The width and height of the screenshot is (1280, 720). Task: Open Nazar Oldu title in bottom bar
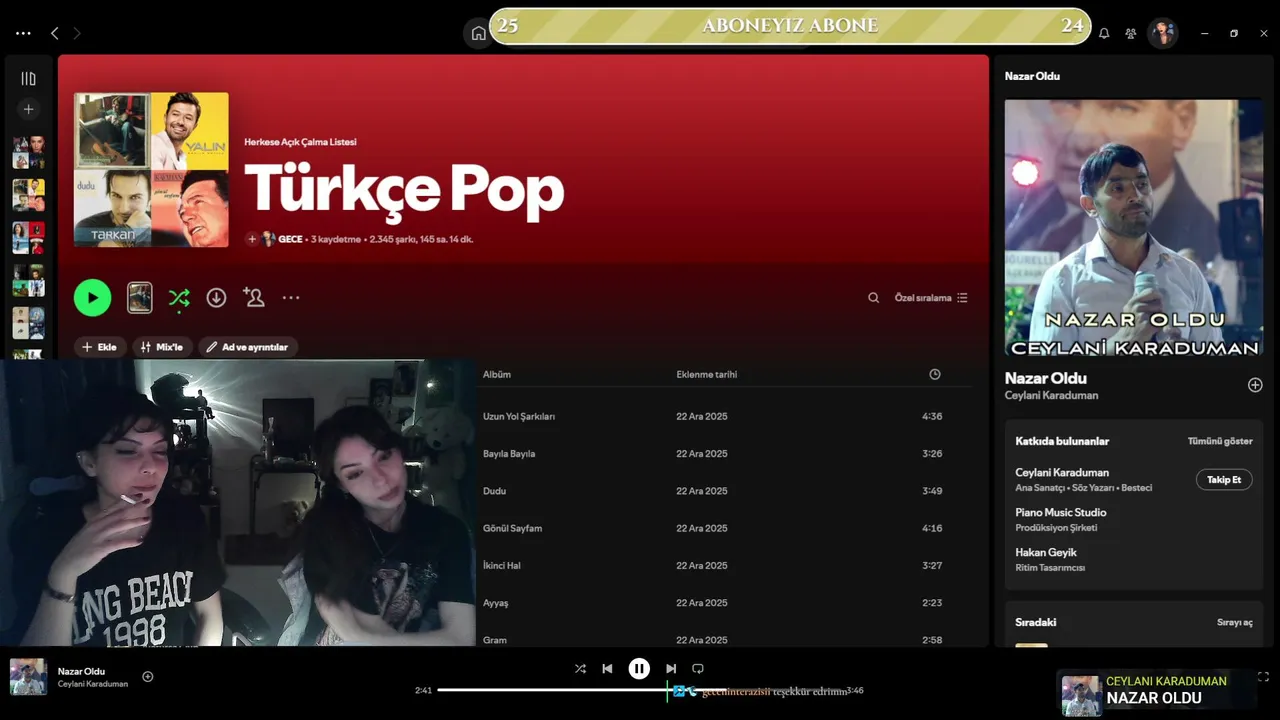pyautogui.click(x=81, y=671)
